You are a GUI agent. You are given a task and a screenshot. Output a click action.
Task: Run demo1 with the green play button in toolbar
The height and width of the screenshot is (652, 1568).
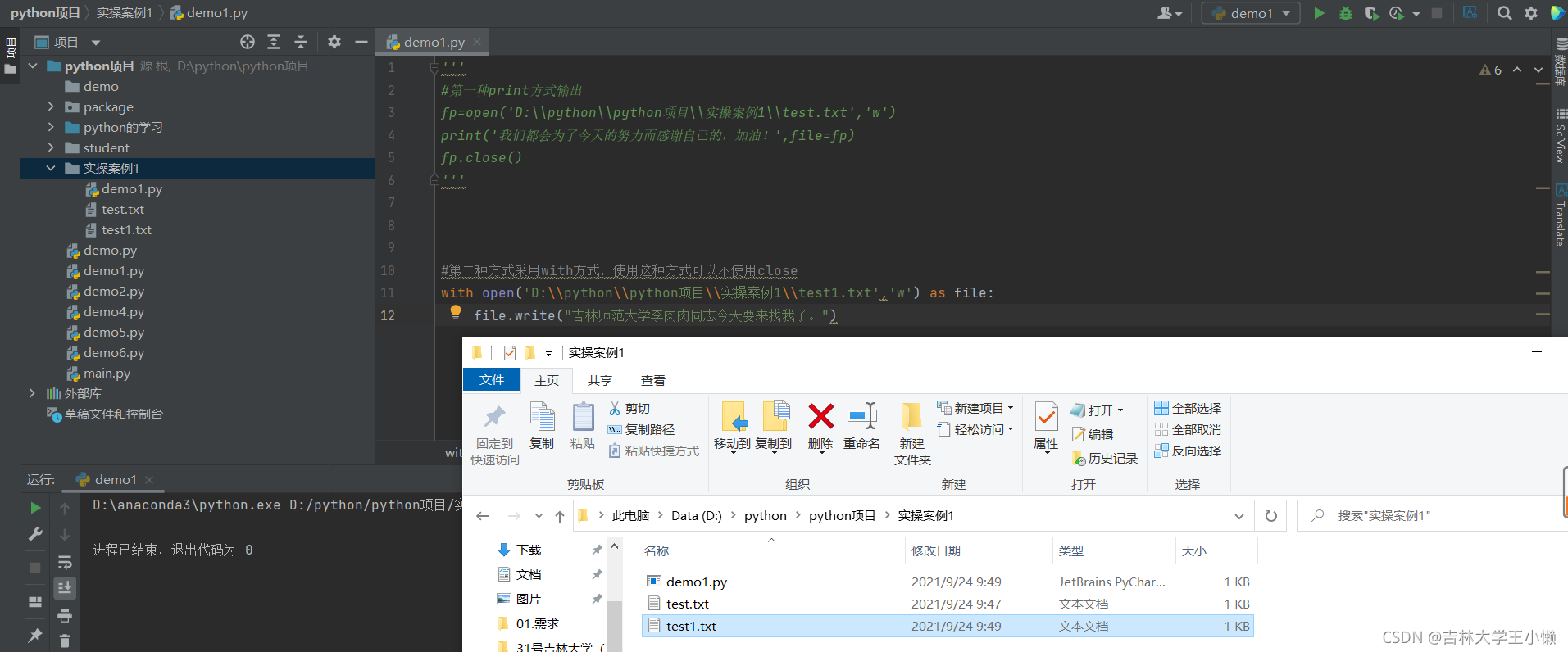click(x=1319, y=13)
